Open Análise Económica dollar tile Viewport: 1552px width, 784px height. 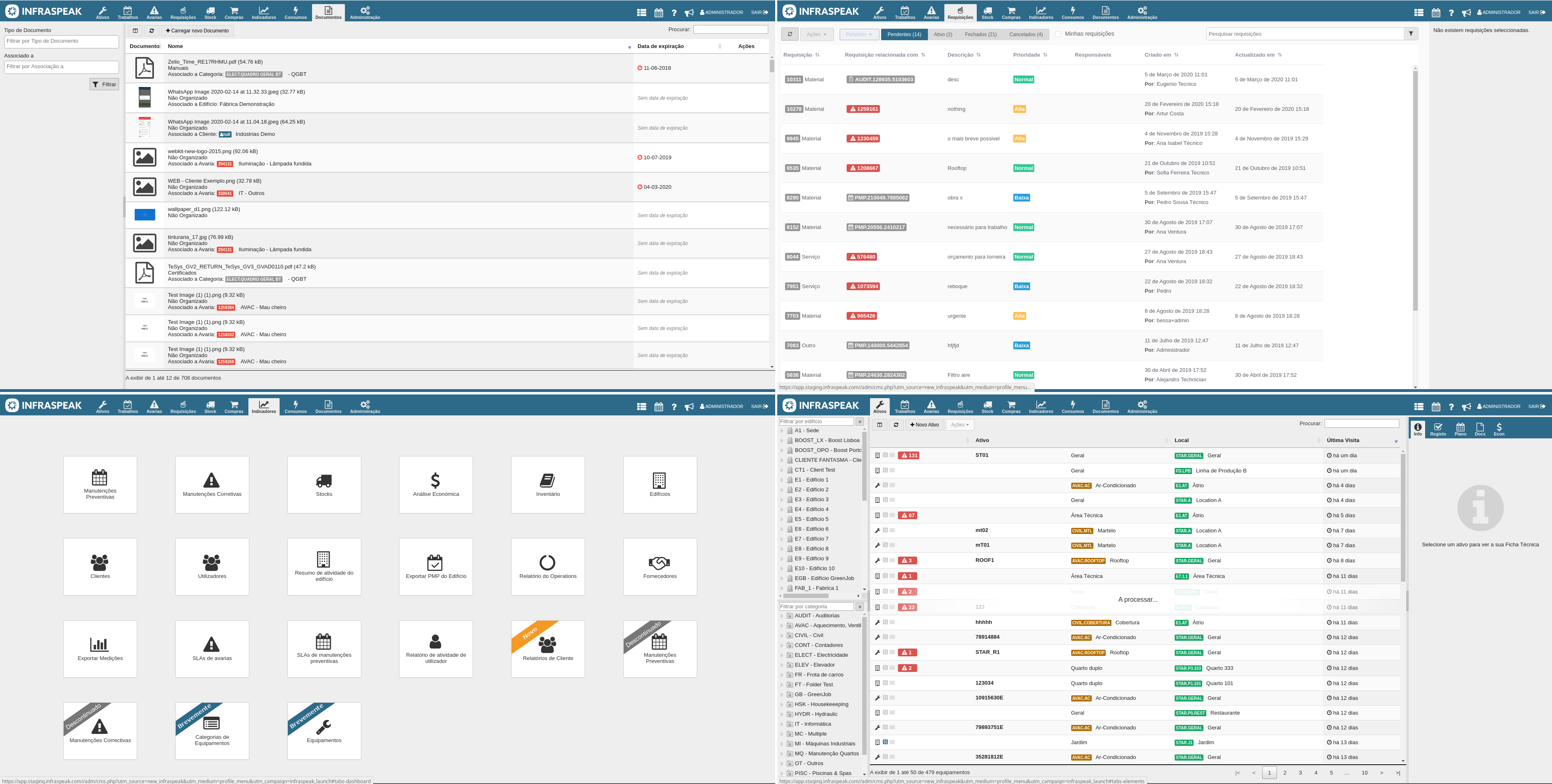tap(436, 485)
